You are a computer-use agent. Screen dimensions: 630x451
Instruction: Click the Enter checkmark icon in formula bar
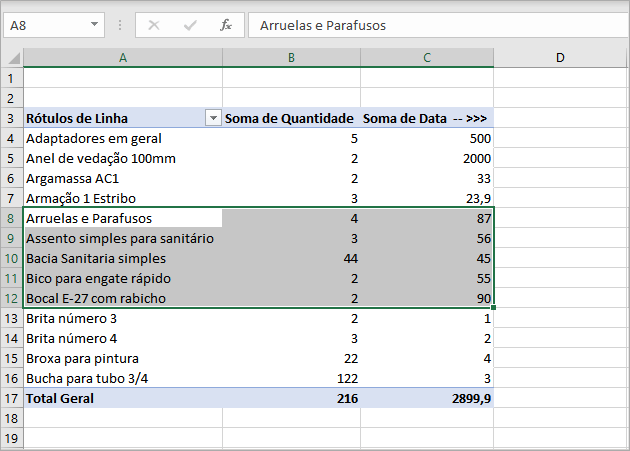(190, 25)
